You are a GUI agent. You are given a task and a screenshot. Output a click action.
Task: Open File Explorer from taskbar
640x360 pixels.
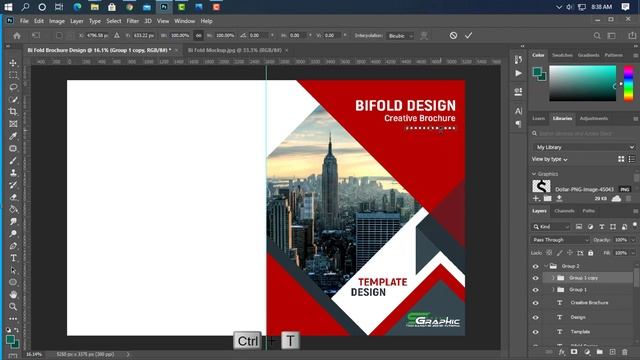click(95, 7)
